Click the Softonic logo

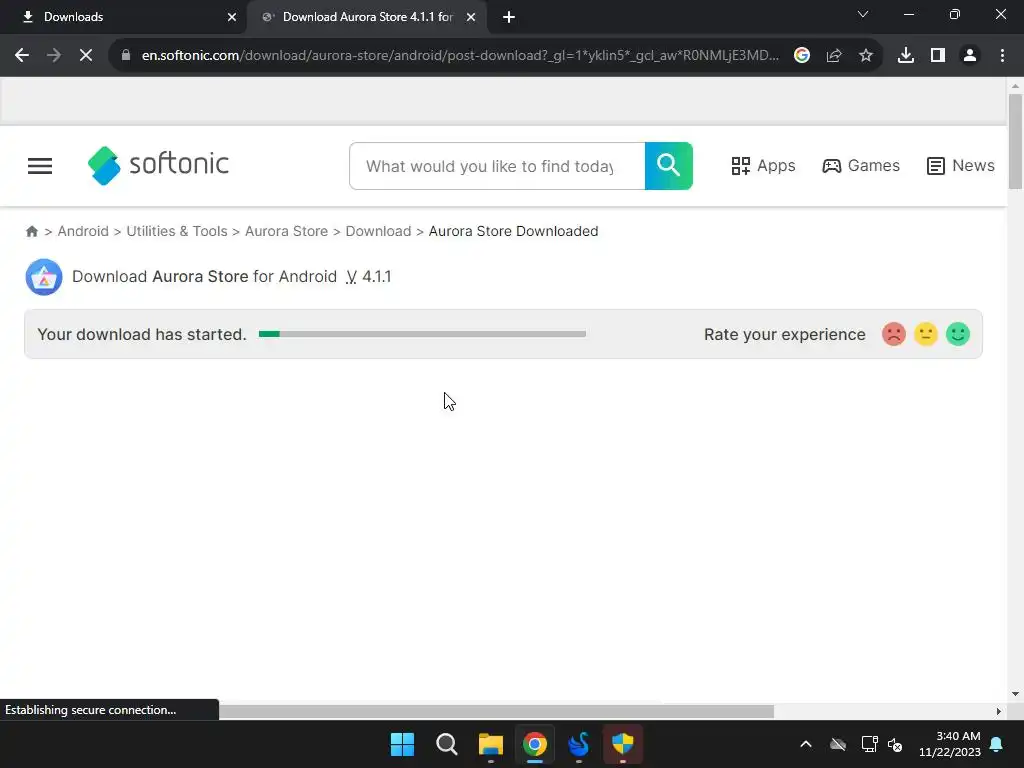click(x=158, y=165)
